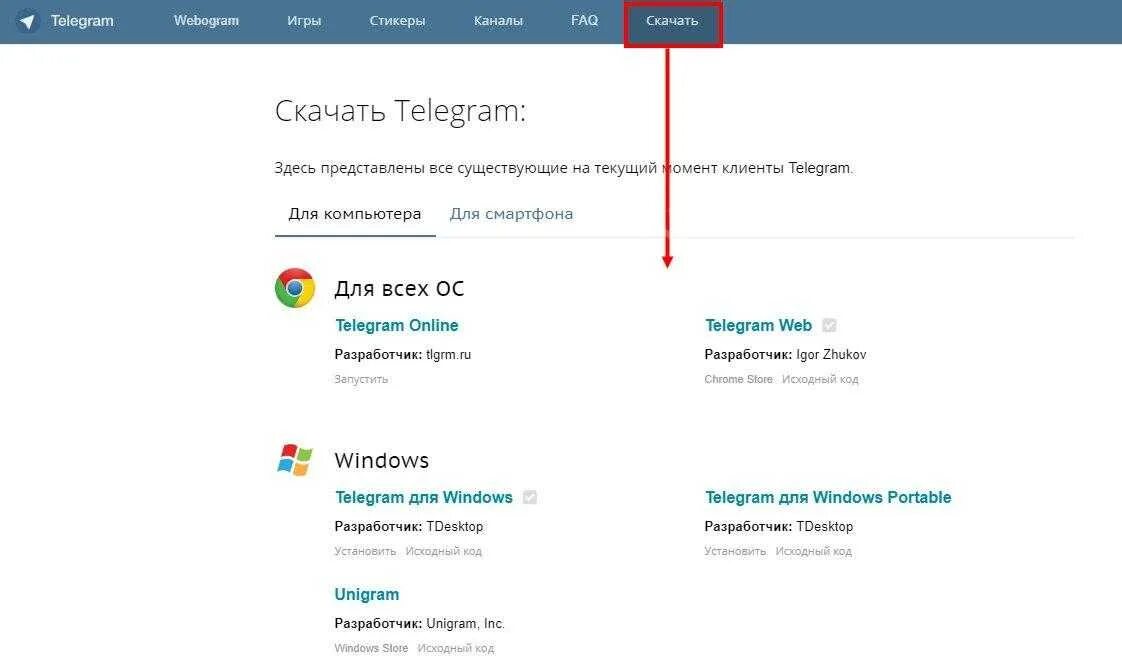The width and height of the screenshot is (1122, 665).
Task: Switch to the Для смартфона tab
Action: 511,214
